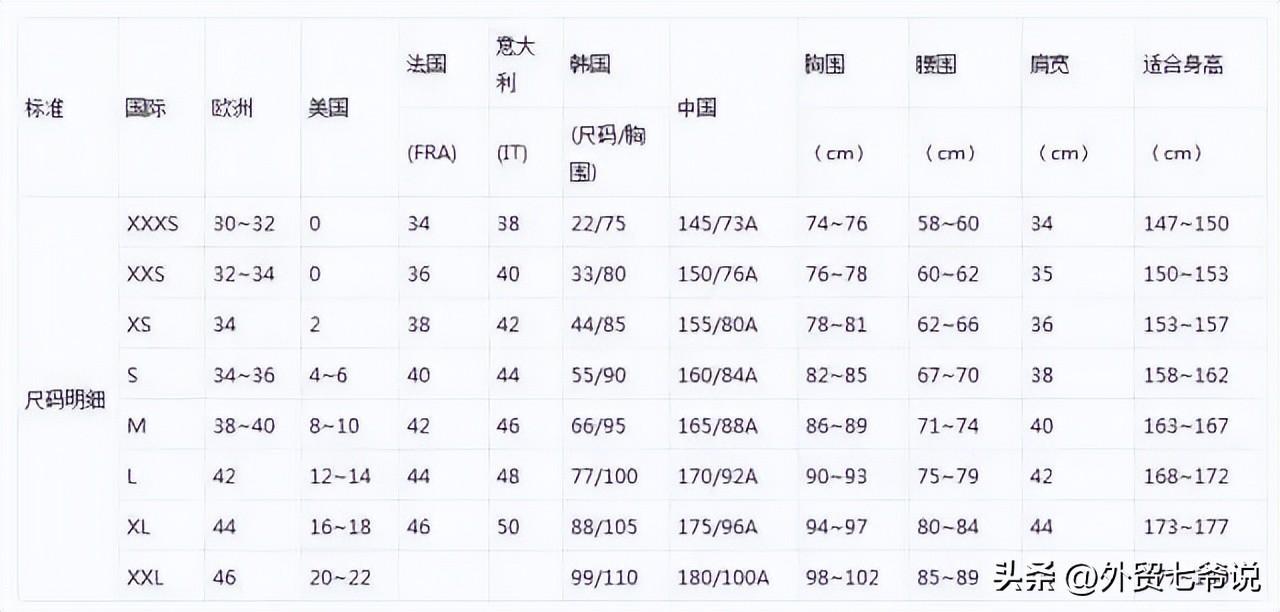
Task: Select the 美国 column header
Action: [328, 109]
